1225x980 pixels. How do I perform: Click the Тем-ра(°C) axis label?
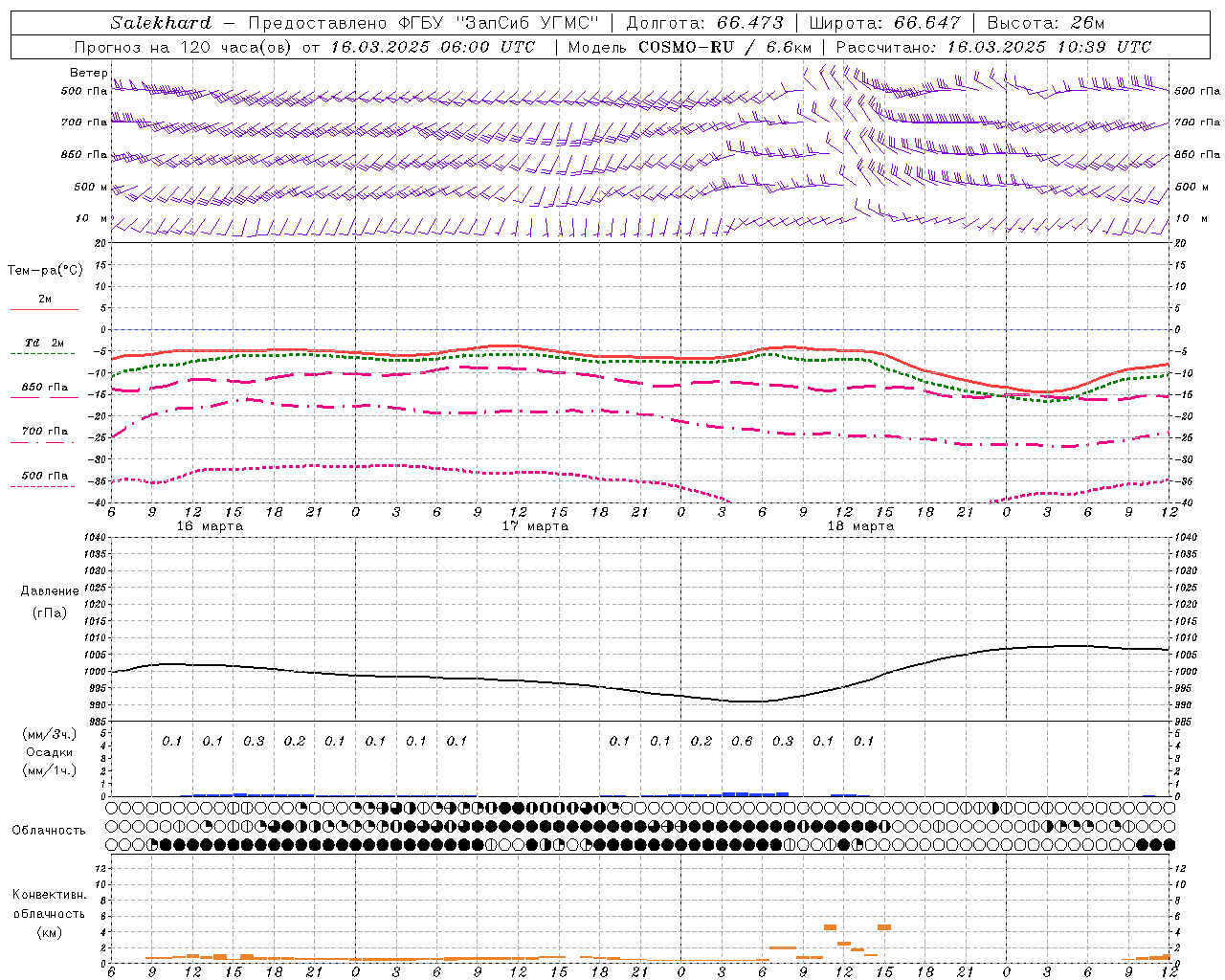[x=45, y=271]
